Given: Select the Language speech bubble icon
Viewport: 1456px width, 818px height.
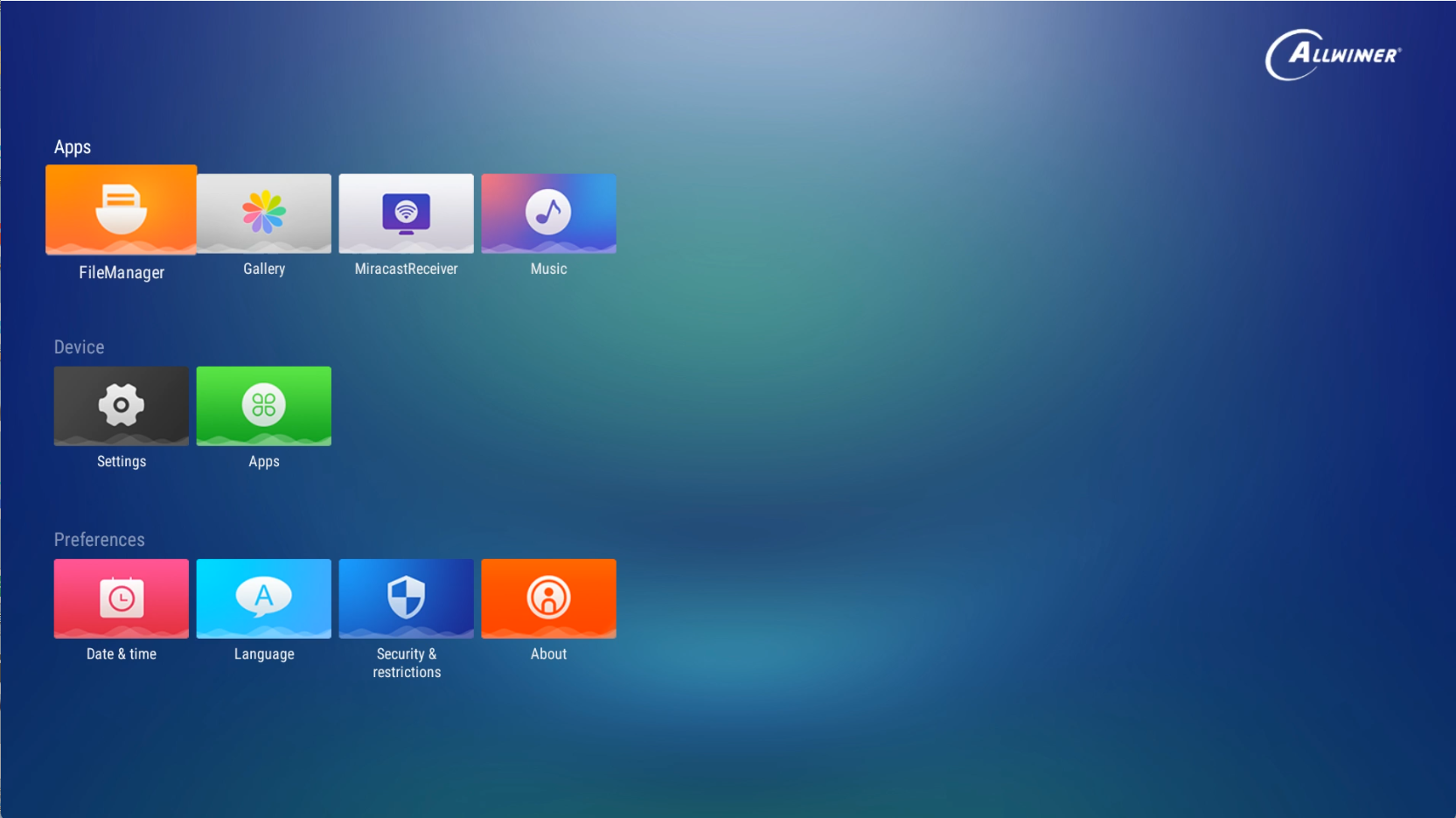Looking at the screenshot, I should point(263,598).
